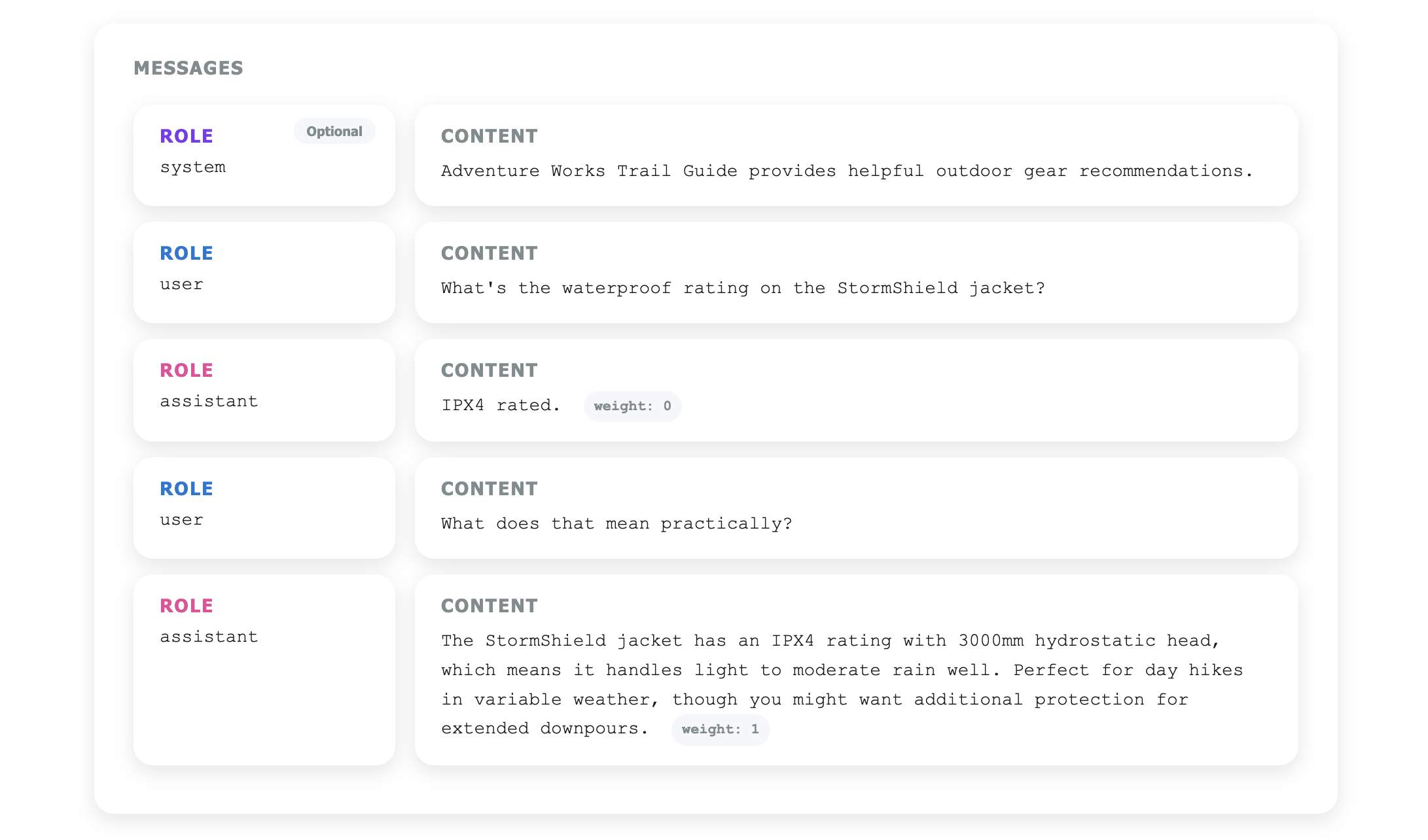Image resolution: width=1428 pixels, height=840 pixels.
Task: Click the MESSAGES section heading
Action: [188, 68]
